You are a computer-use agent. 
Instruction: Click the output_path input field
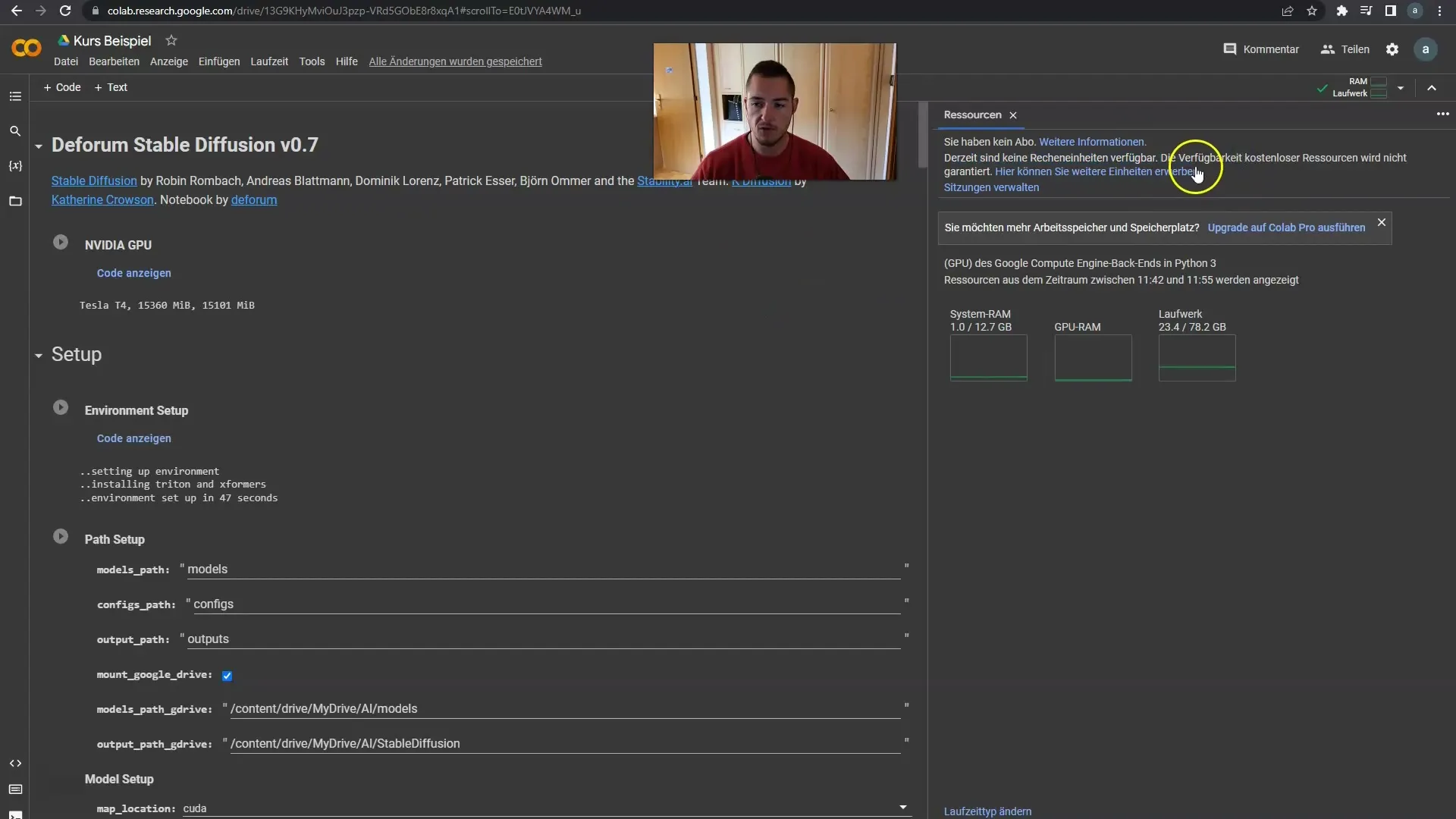pyautogui.click(x=544, y=639)
